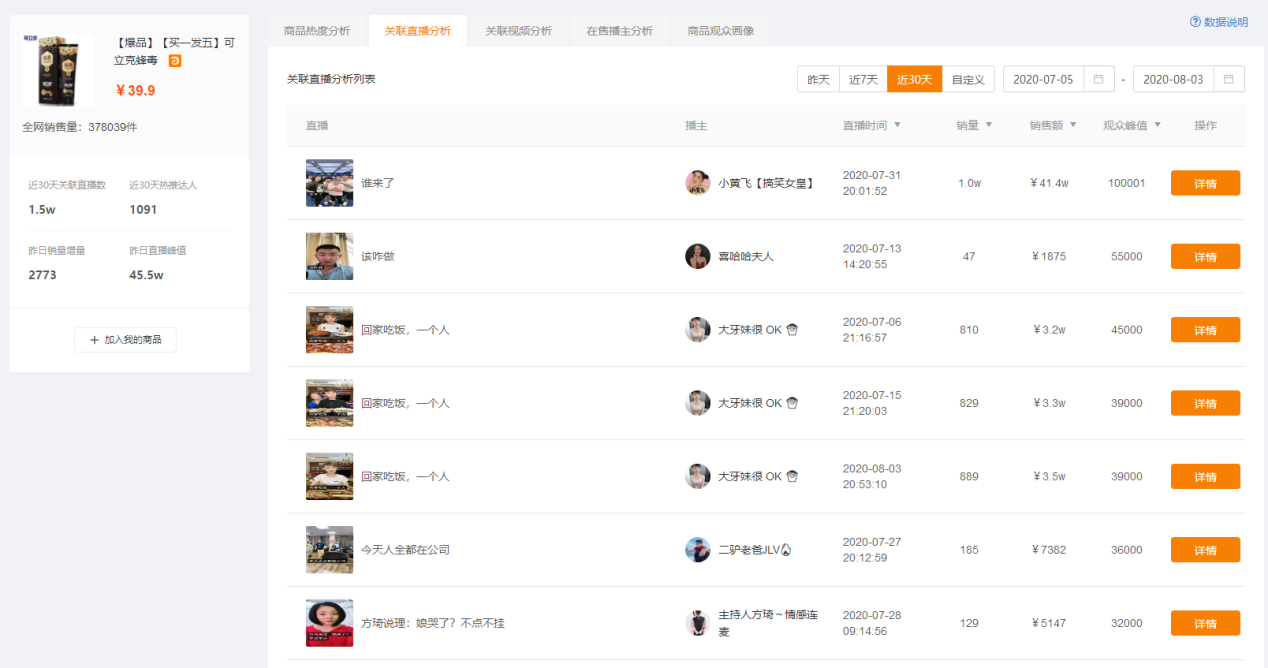Select the 近7天 time range
This screenshot has height=668, width=1268.
pyautogui.click(x=864, y=79)
